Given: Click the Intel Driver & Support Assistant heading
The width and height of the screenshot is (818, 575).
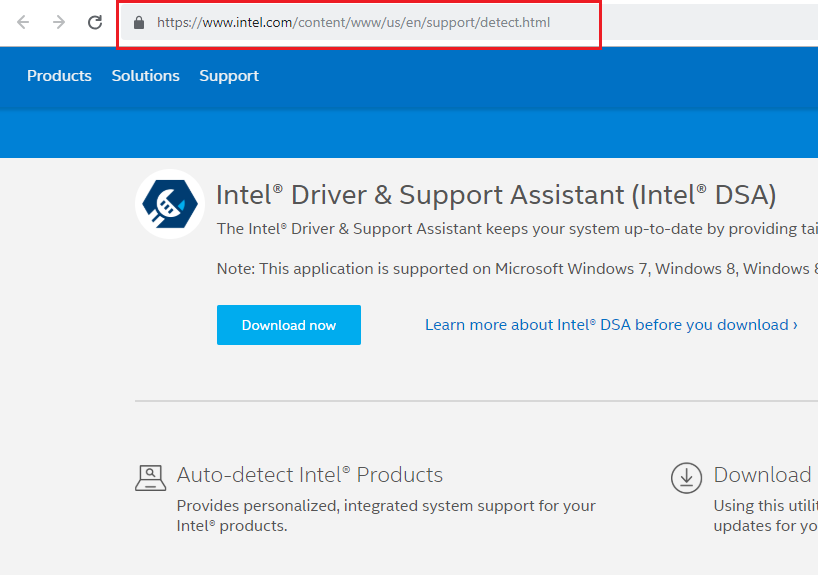Looking at the screenshot, I should tap(496, 194).
